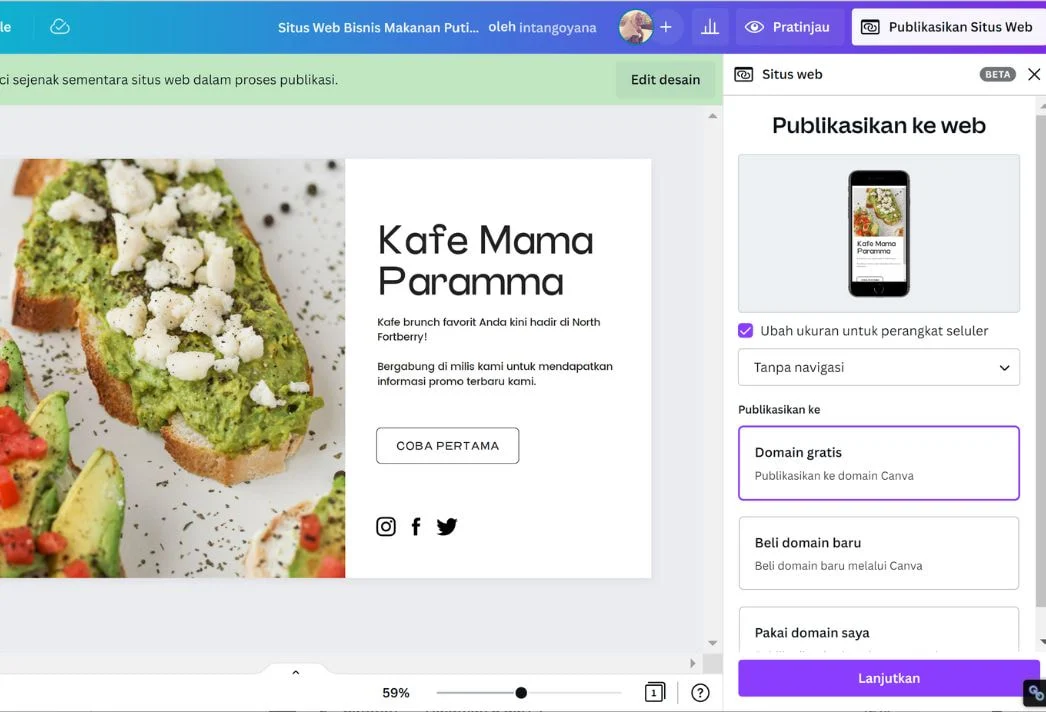Click Publikasikan Situs Web button
1046x712 pixels.
point(949,27)
